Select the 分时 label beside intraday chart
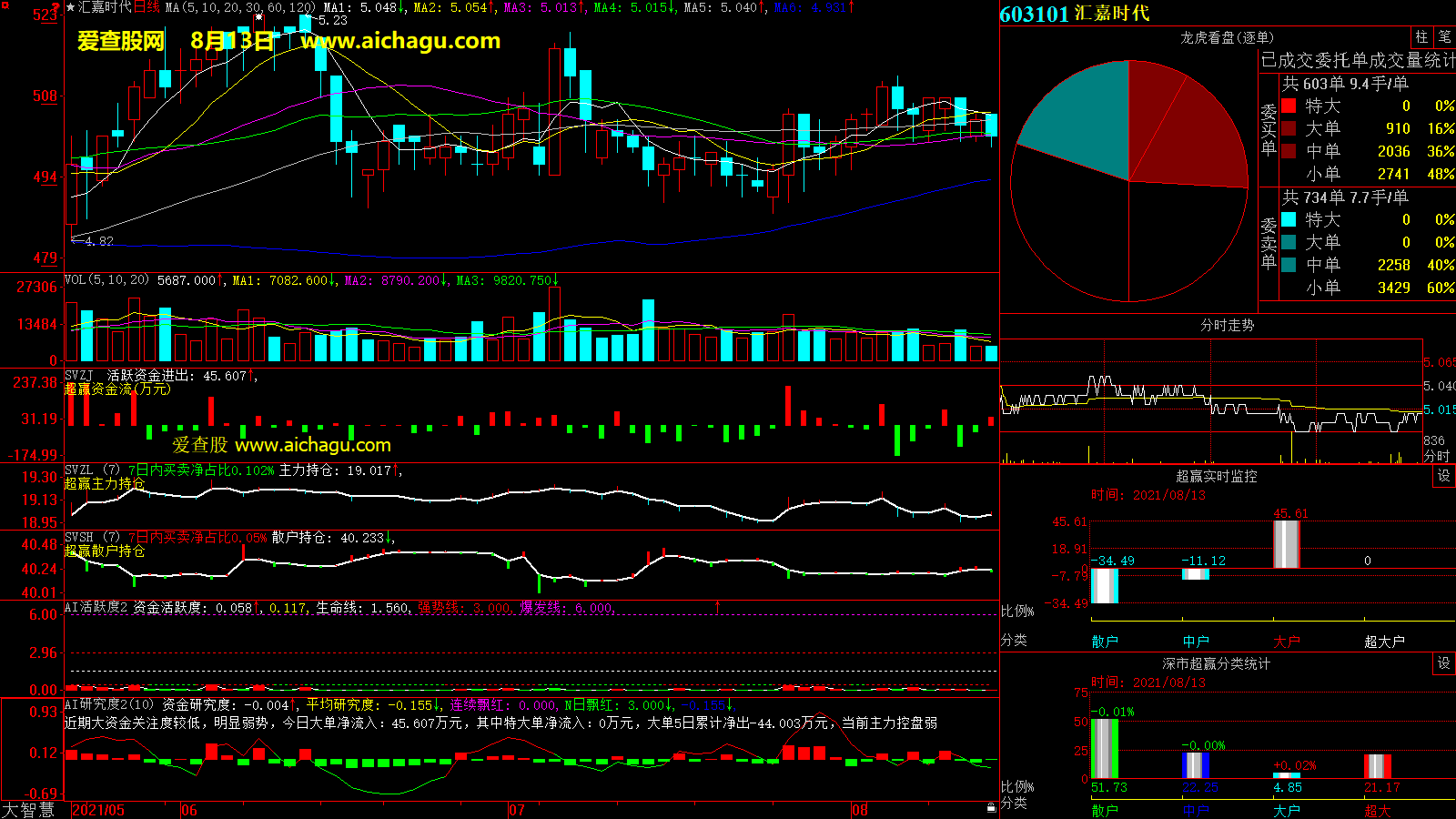This screenshot has width=1456, height=819. (1437, 456)
